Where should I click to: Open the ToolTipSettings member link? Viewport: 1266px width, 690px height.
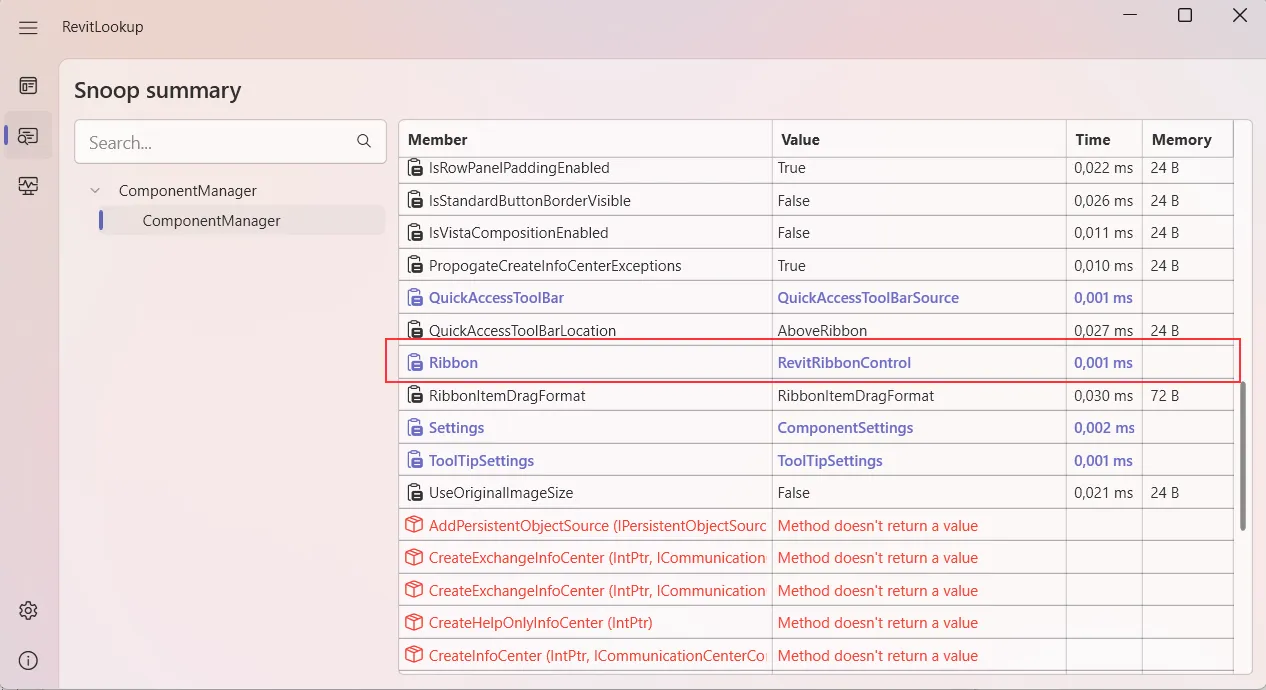pyautogui.click(x=481, y=461)
